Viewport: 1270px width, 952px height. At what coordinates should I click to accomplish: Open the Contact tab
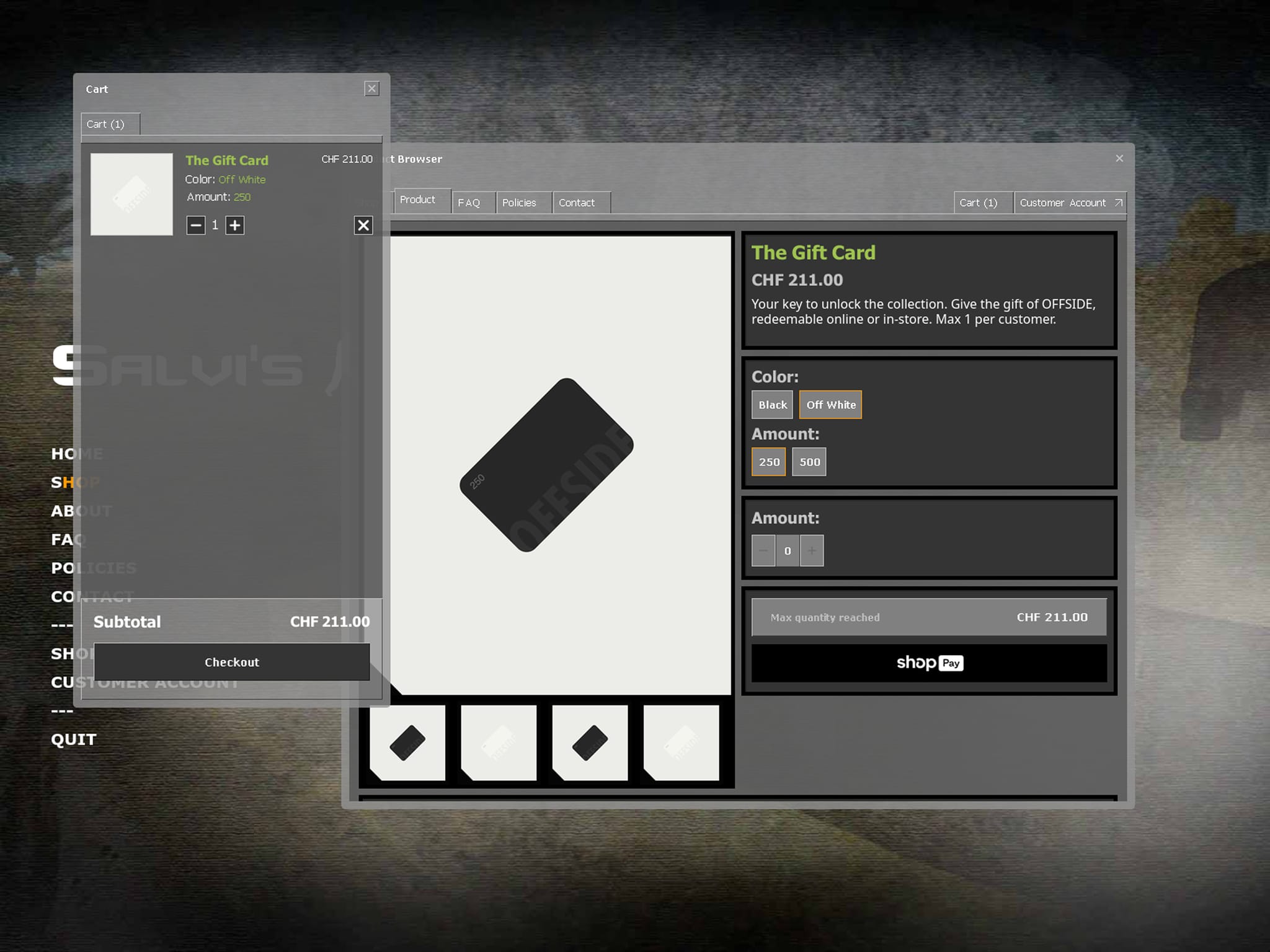[x=581, y=203]
